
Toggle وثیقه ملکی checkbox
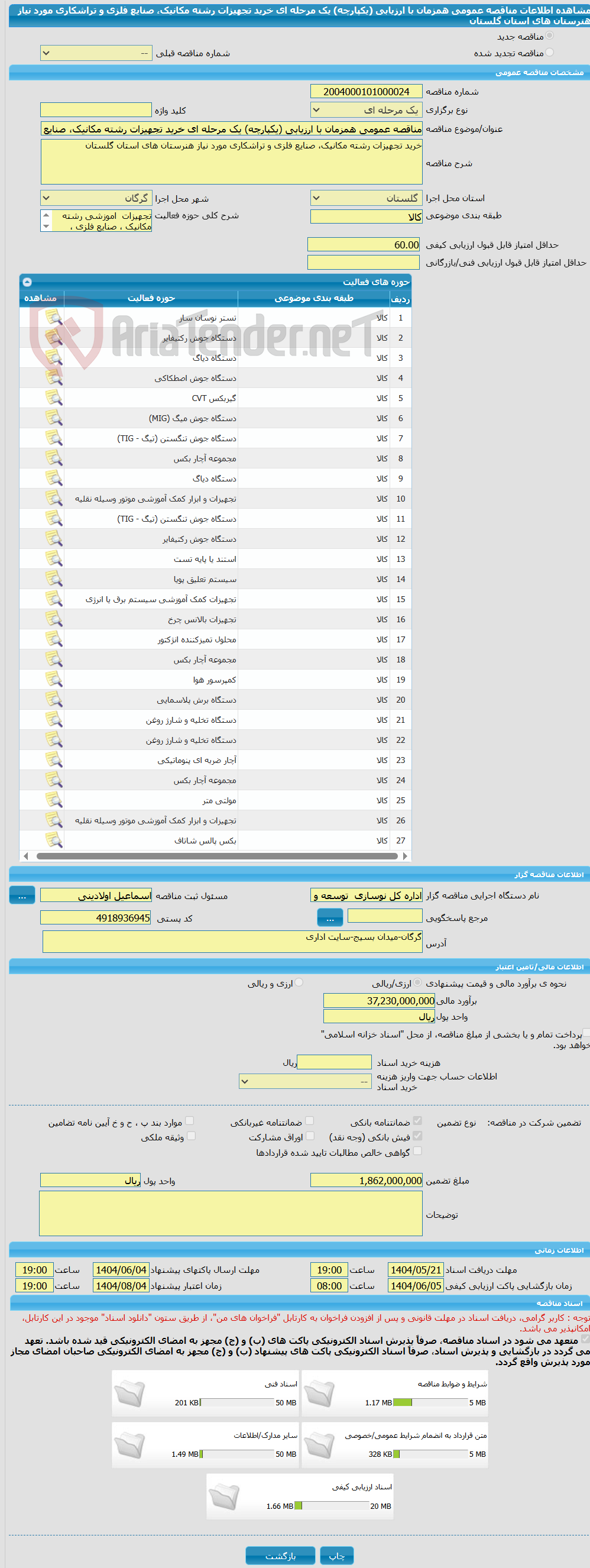pyautogui.click(x=191, y=1136)
